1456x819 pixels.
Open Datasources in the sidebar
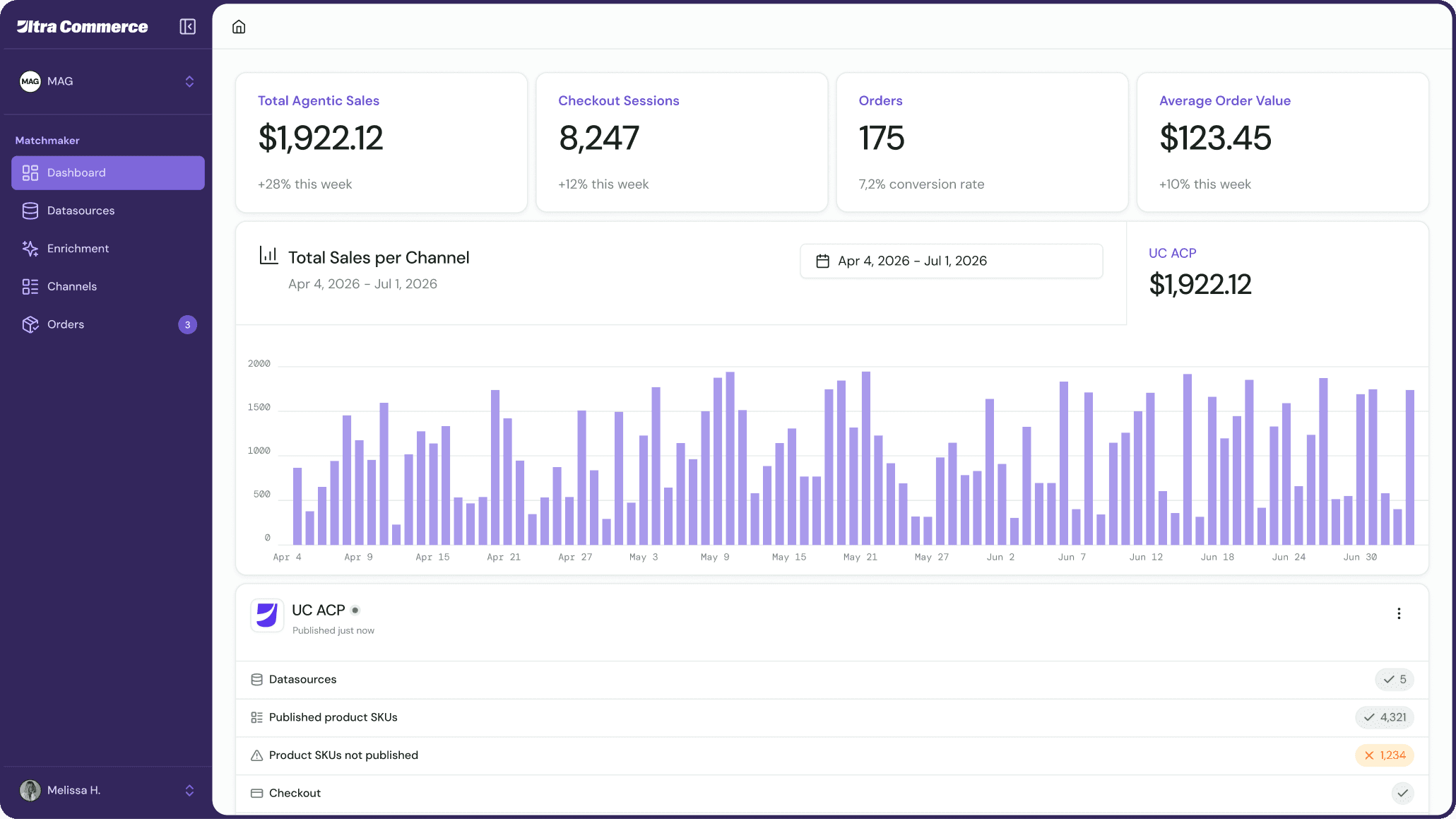tap(81, 211)
